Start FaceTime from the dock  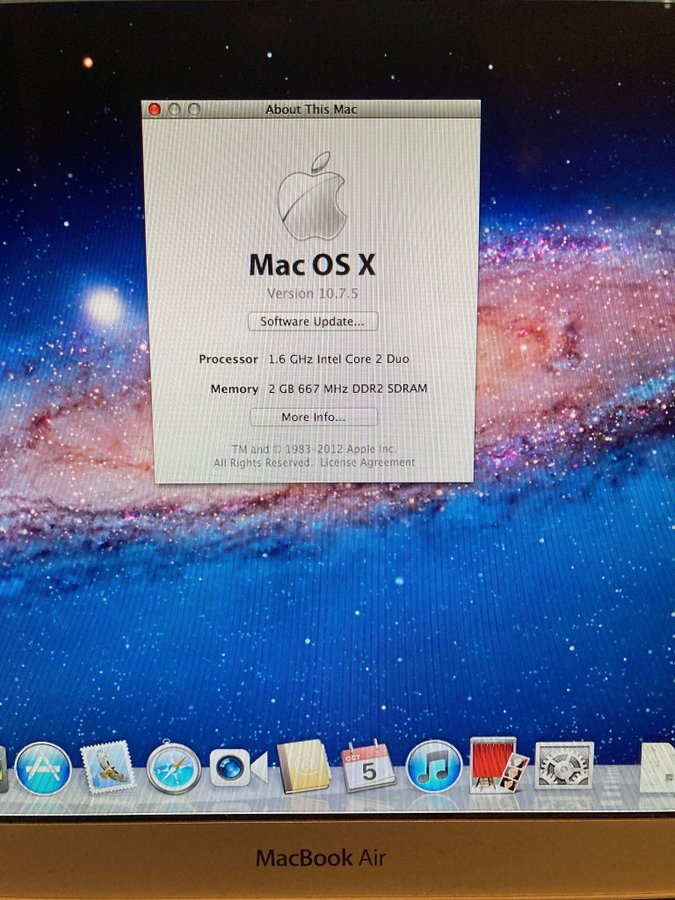[x=238, y=768]
